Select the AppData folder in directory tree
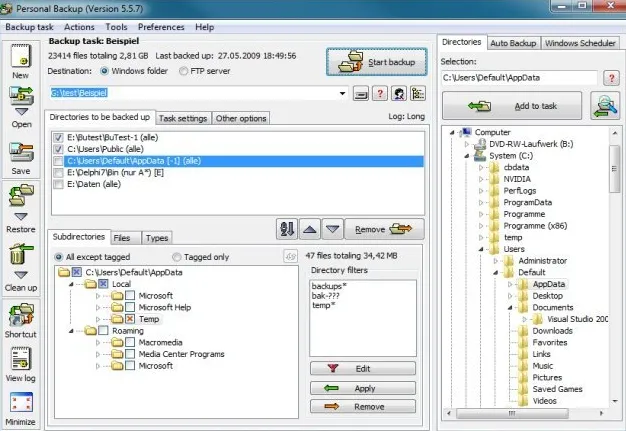The width and height of the screenshot is (626, 431). tap(549, 284)
